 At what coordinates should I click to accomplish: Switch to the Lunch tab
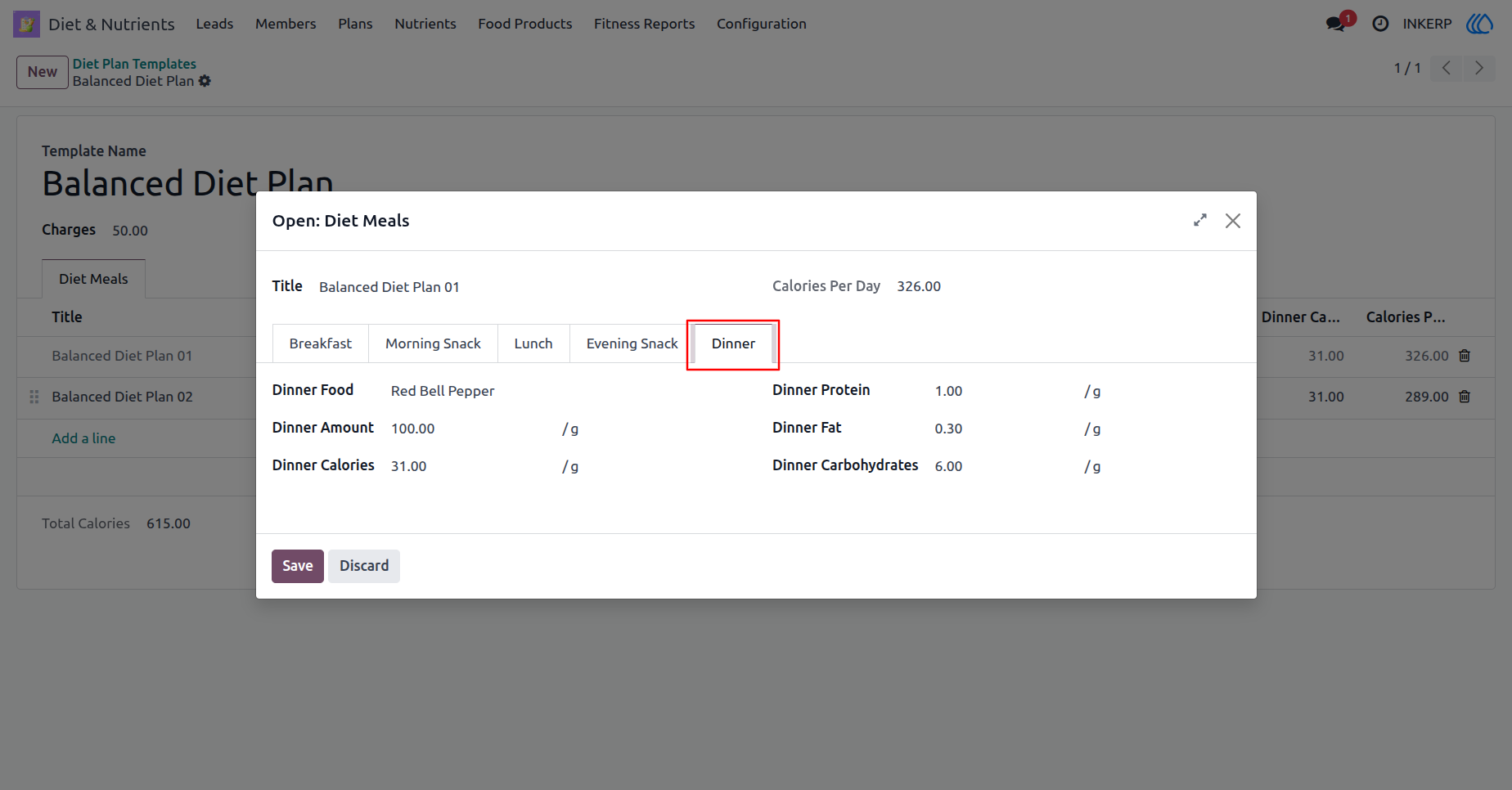pyautogui.click(x=533, y=343)
